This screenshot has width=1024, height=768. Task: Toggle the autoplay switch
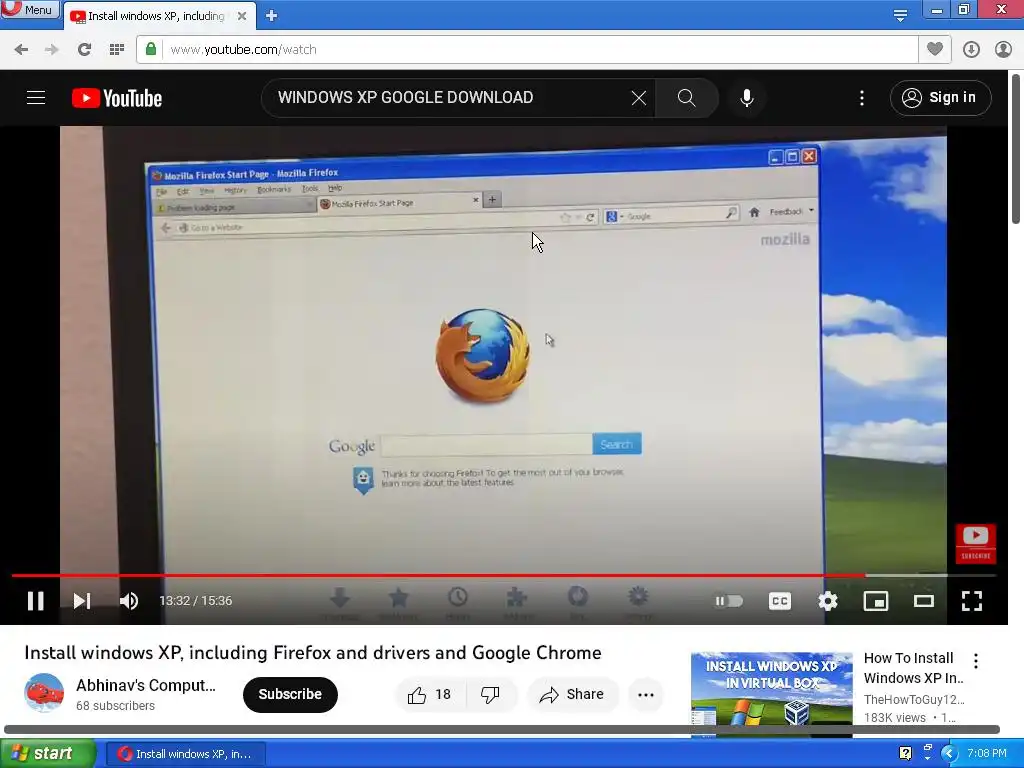(728, 601)
